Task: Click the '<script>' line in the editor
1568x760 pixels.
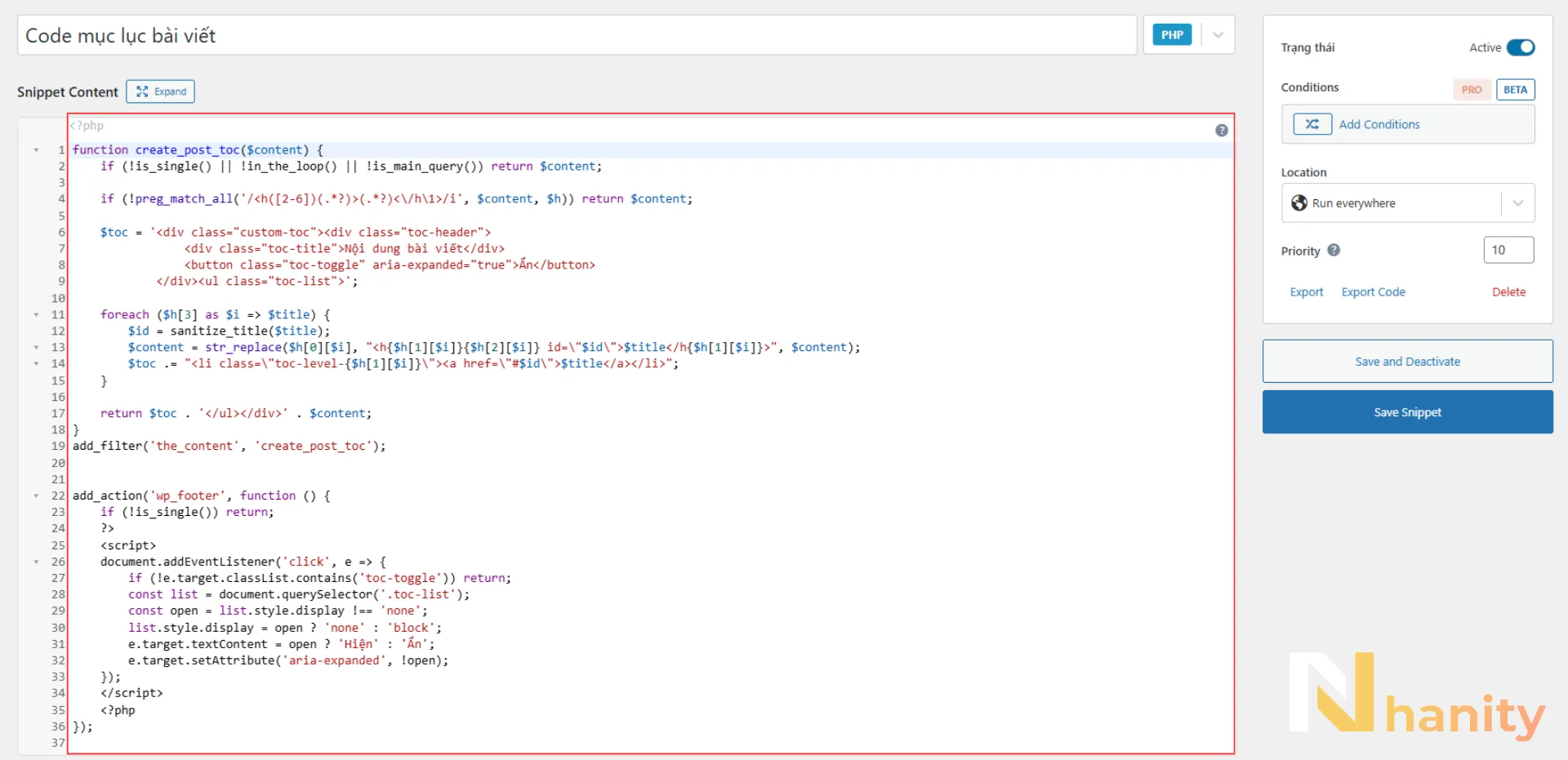Action: (128, 545)
